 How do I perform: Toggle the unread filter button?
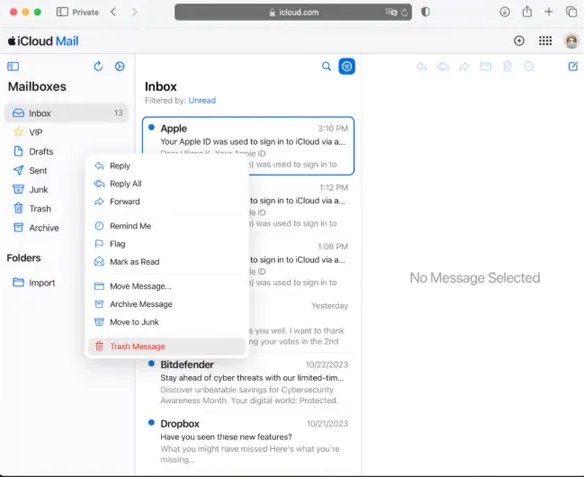point(347,66)
